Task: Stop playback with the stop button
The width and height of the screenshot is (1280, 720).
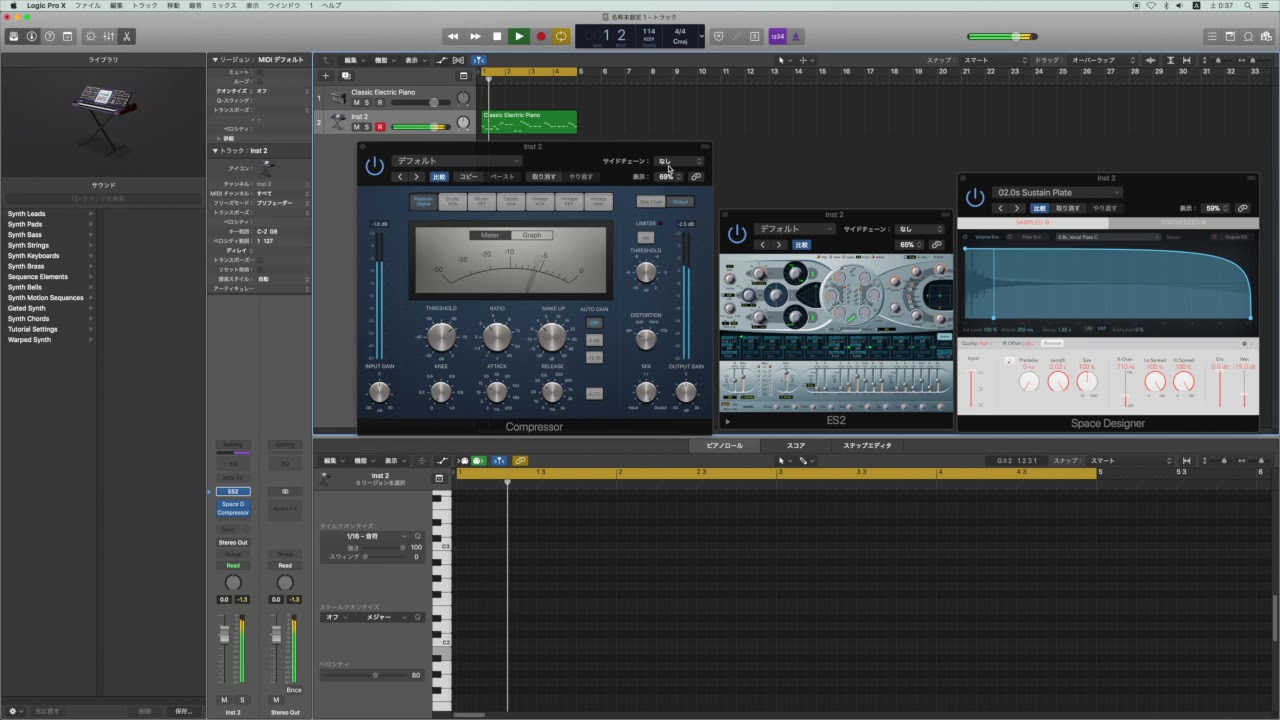Action: click(497, 36)
